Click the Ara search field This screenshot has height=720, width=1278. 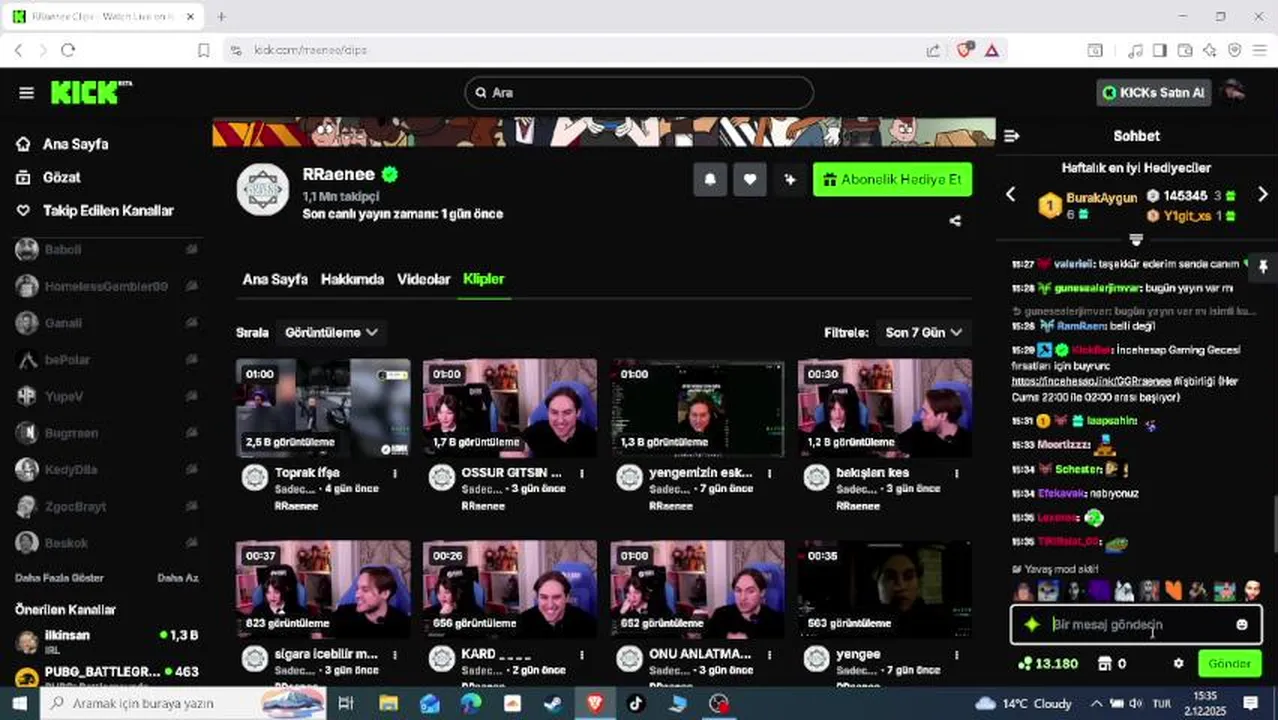point(639,93)
